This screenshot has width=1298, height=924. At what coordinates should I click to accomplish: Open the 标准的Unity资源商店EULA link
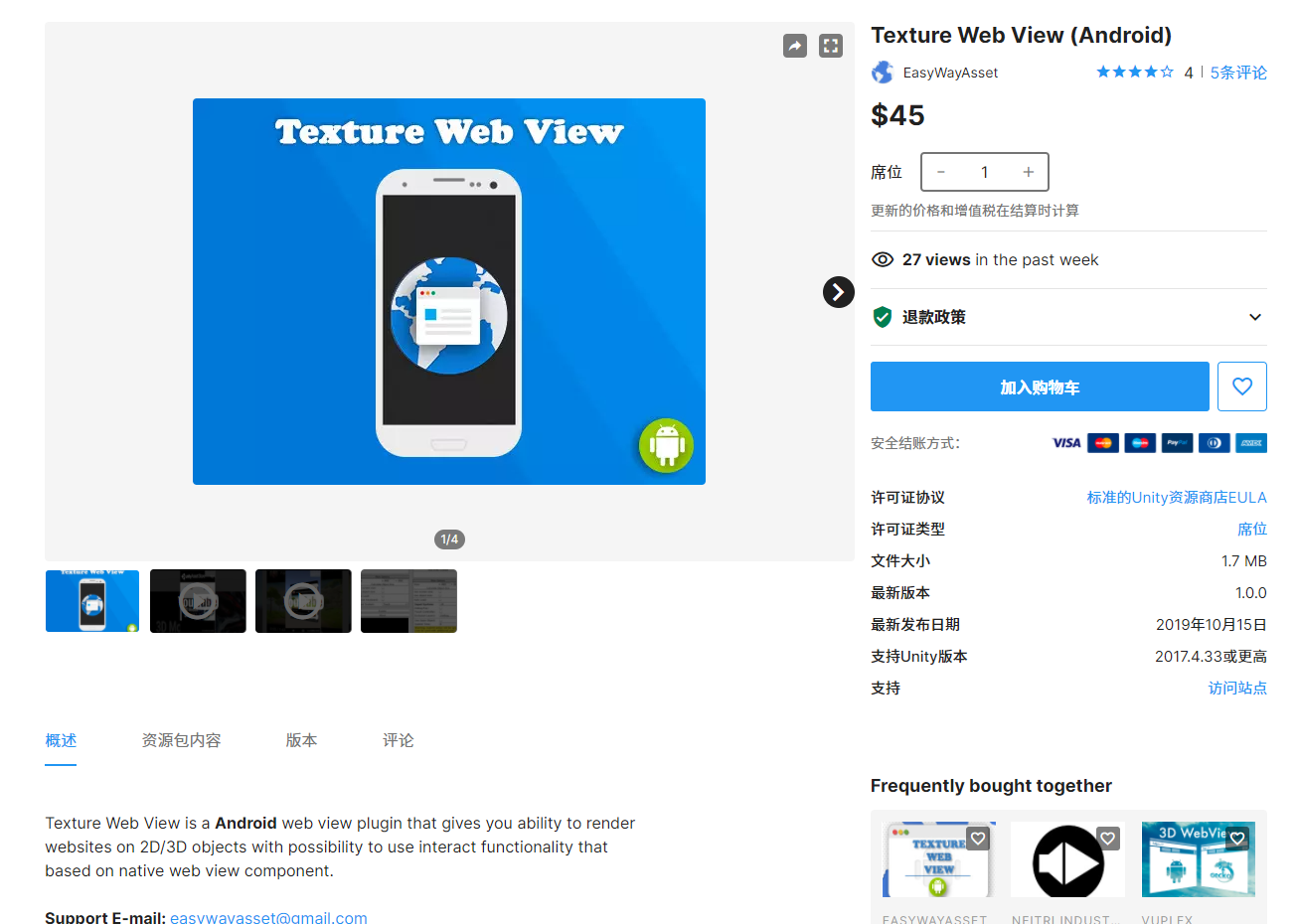click(1177, 498)
